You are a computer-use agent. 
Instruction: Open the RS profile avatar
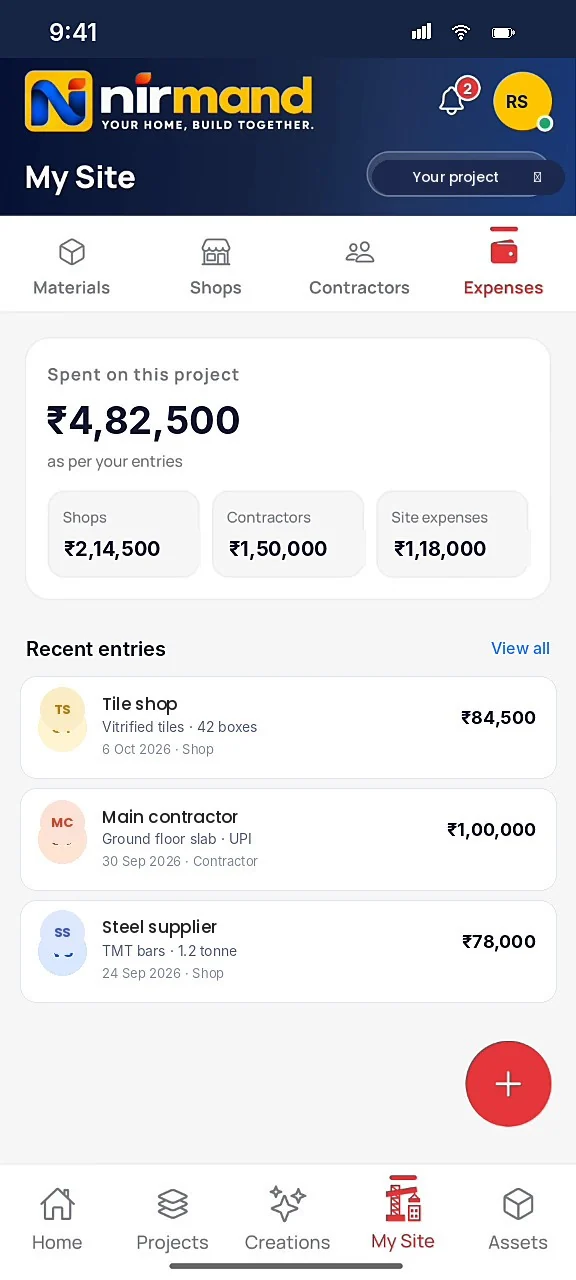523,101
